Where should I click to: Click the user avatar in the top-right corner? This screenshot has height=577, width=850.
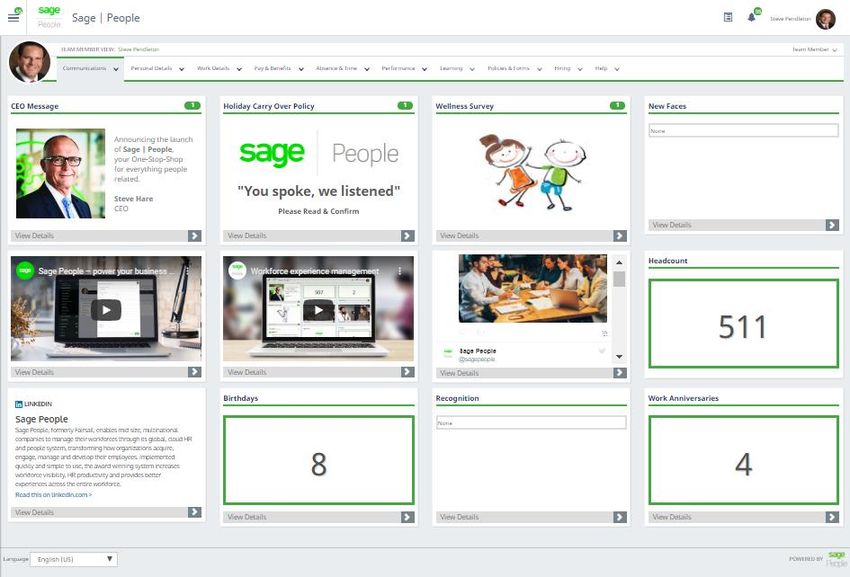[826, 19]
